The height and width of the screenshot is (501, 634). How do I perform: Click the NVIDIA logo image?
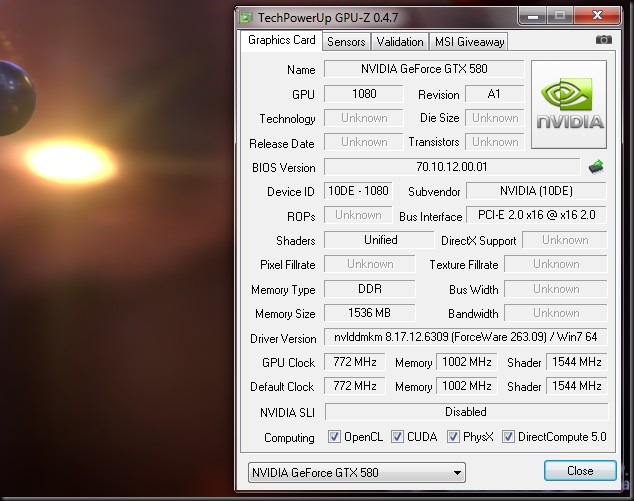tap(568, 105)
